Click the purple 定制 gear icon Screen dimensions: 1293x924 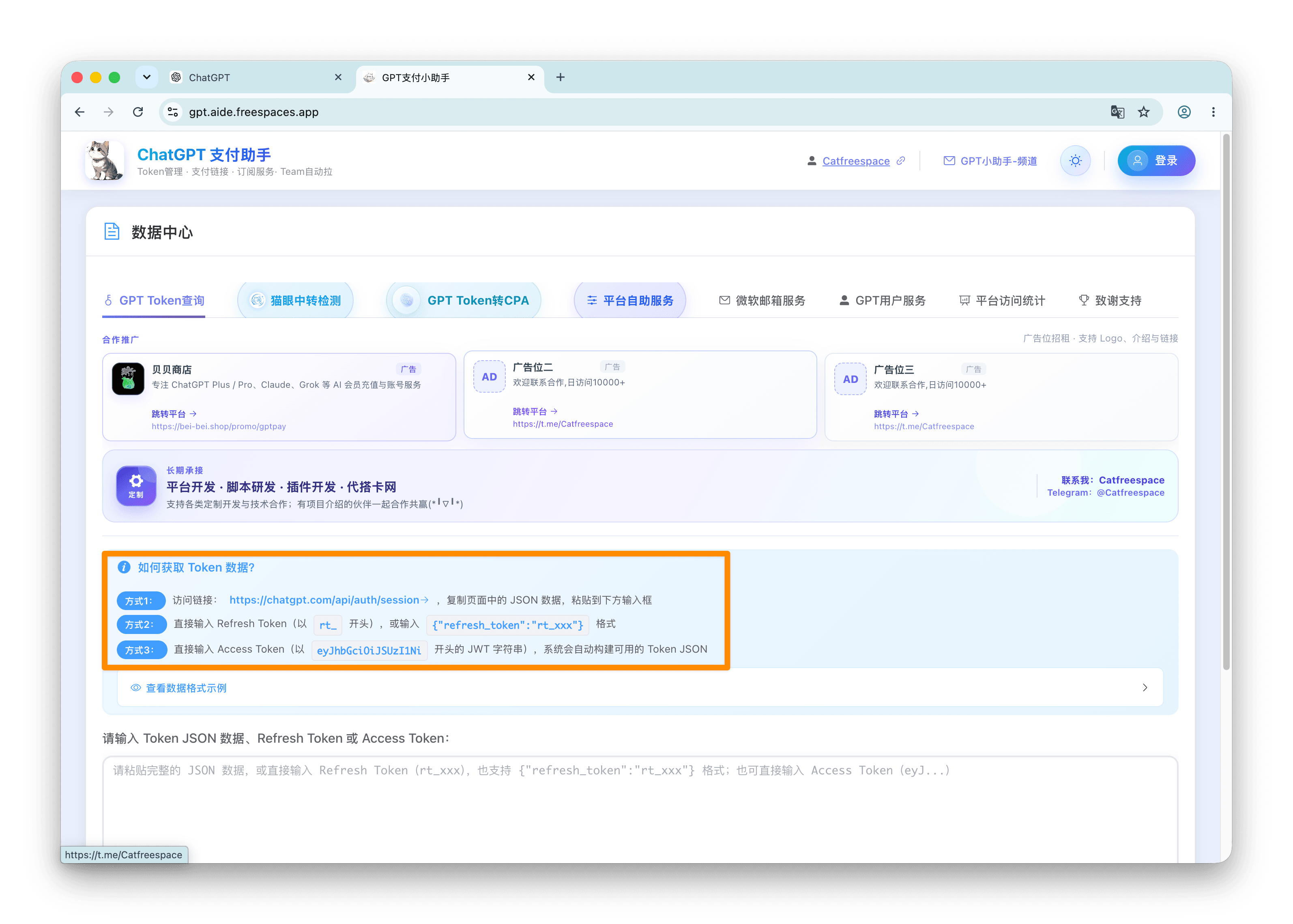click(136, 486)
